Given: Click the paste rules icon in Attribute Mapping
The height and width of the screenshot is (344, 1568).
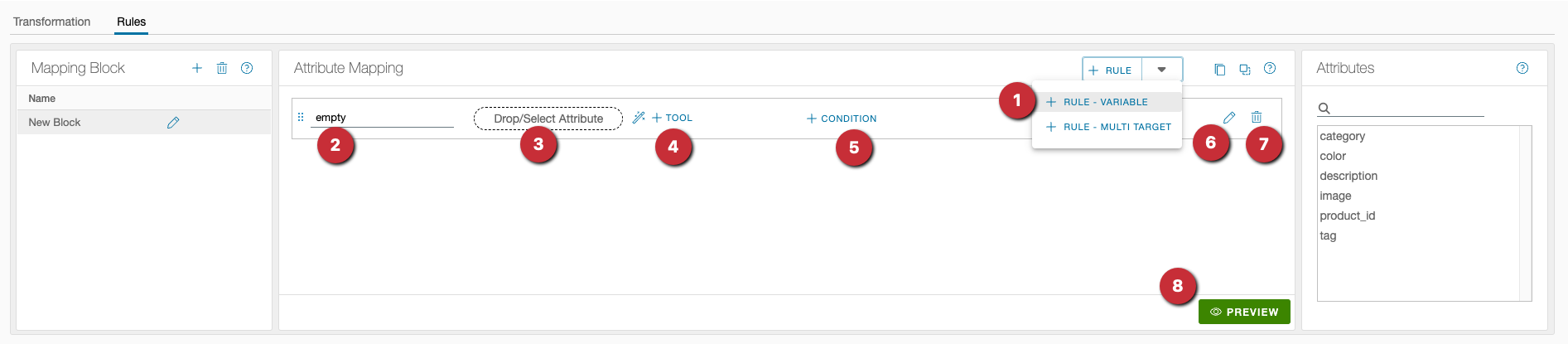Looking at the screenshot, I should (x=1244, y=70).
